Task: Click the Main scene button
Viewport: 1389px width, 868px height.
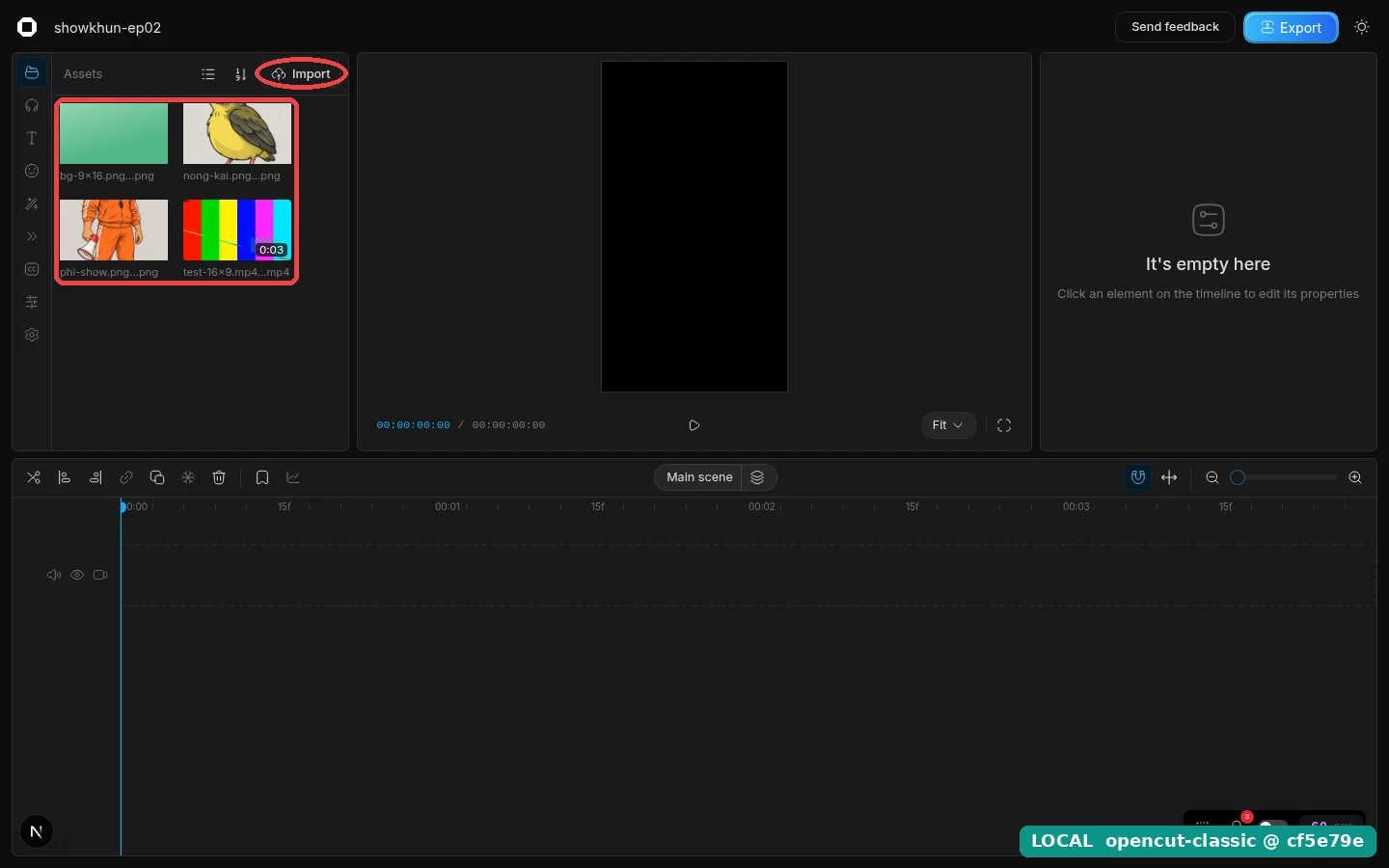Action: click(x=698, y=477)
